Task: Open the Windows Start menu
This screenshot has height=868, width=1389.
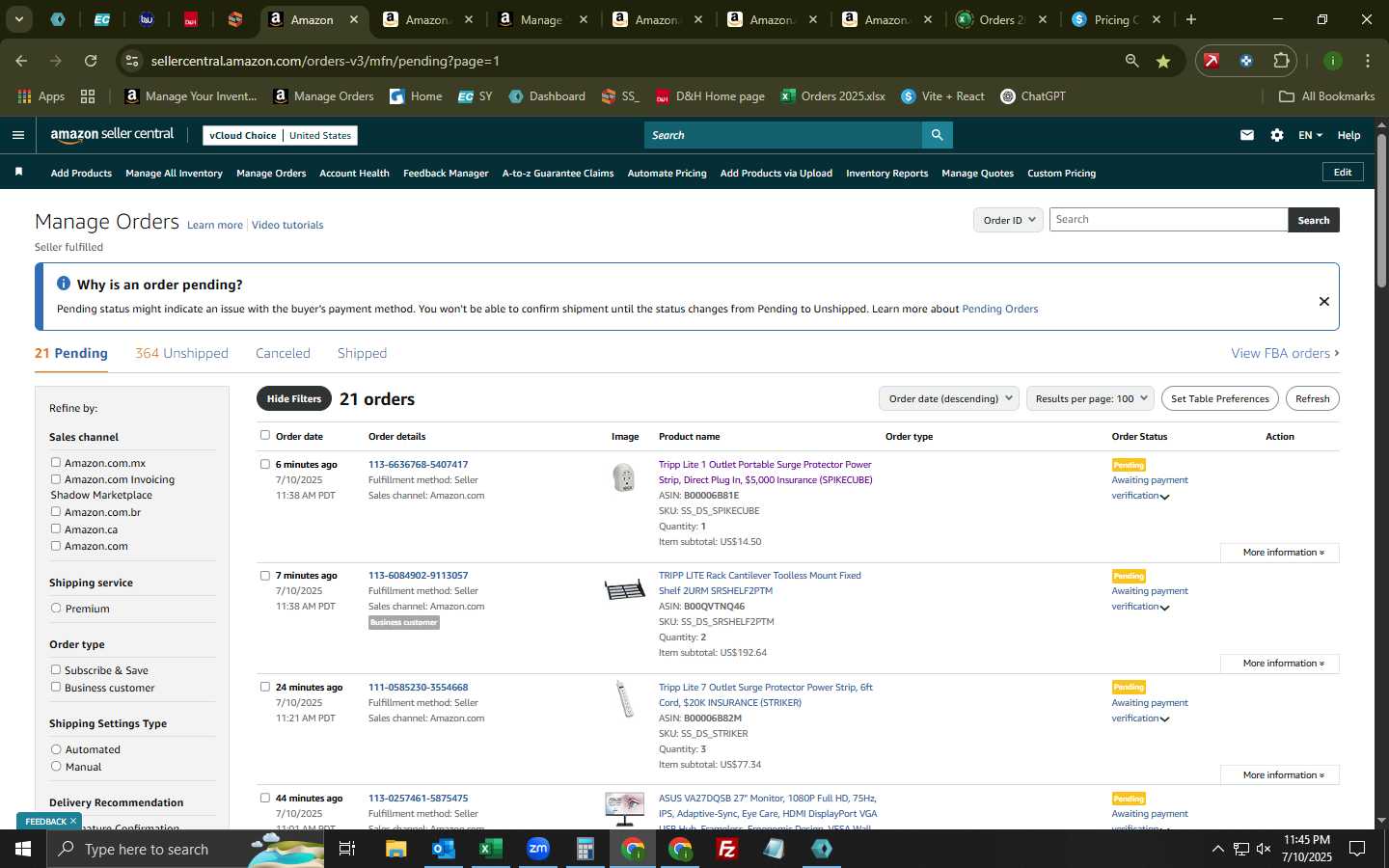Action: click(23, 849)
